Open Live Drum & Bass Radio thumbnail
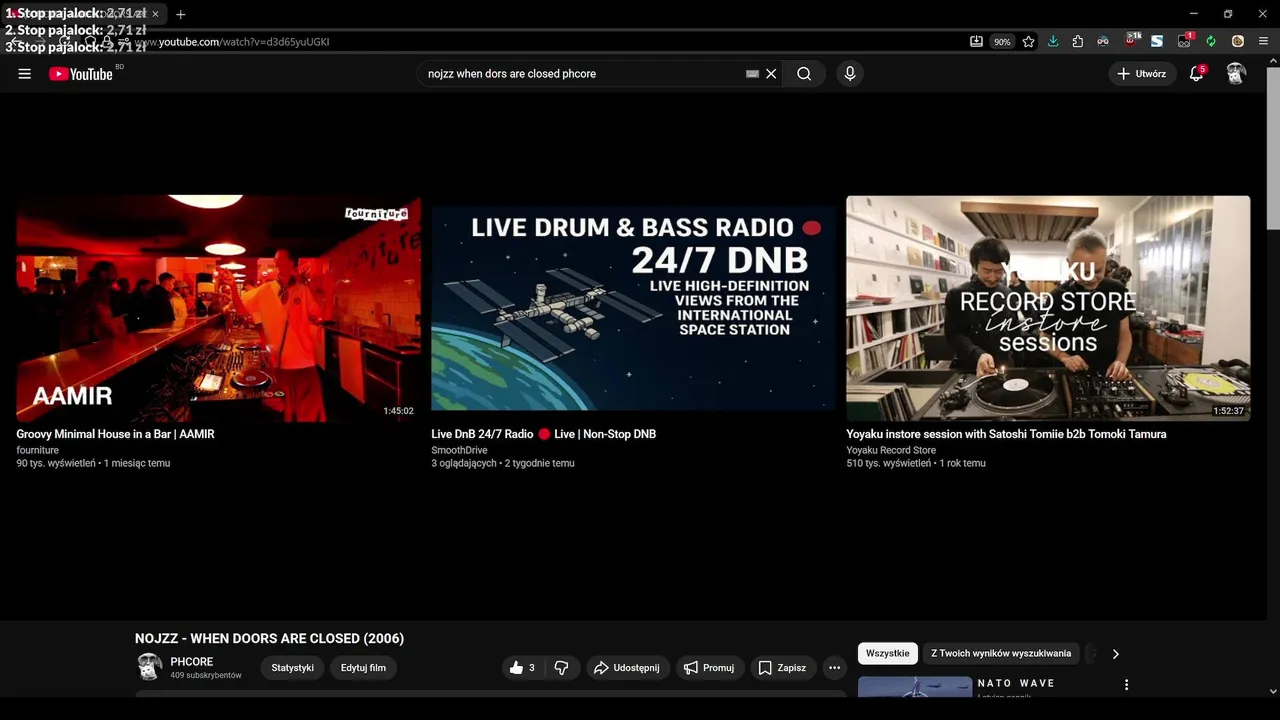 (633, 308)
